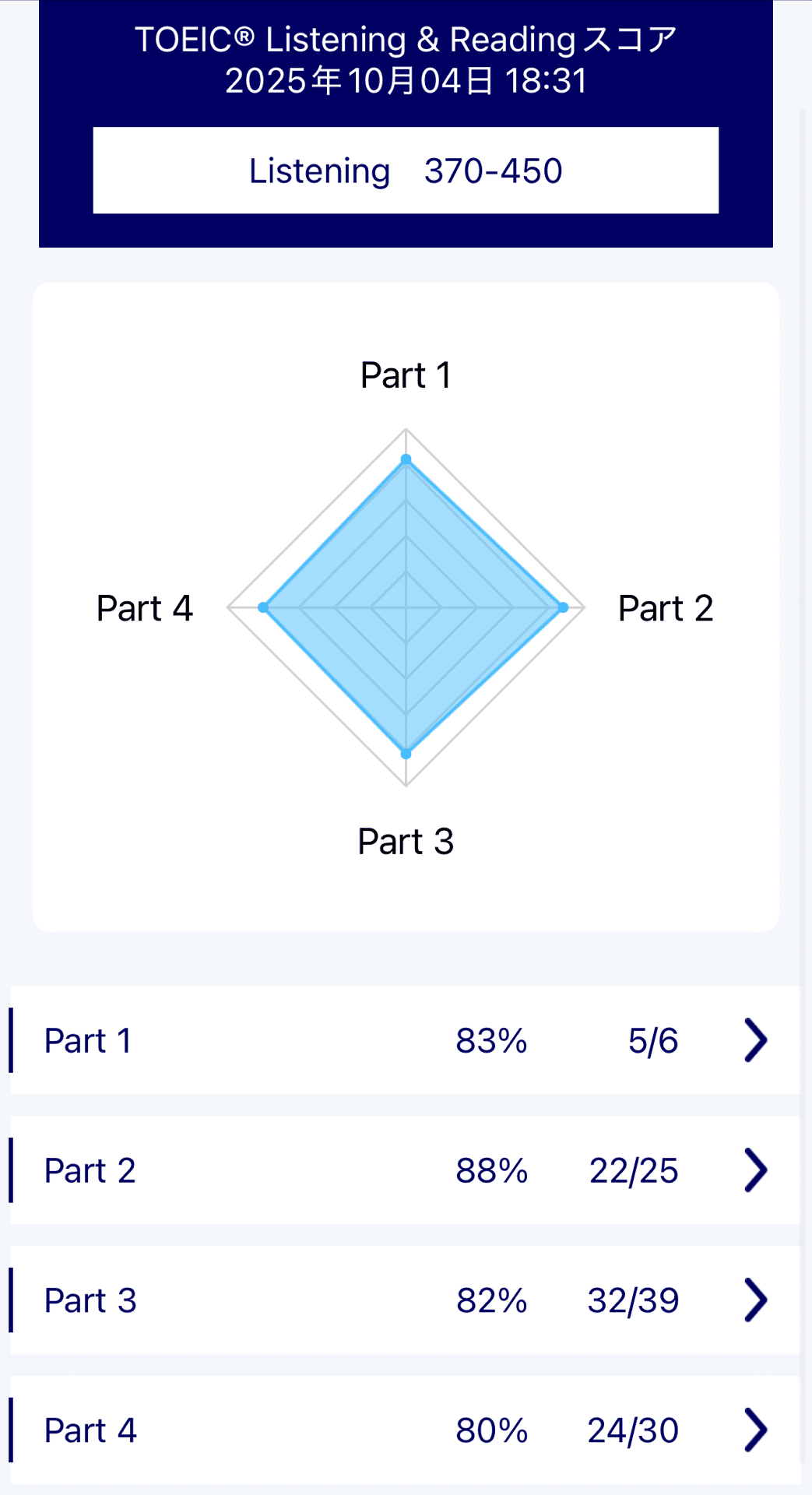This screenshot has height=1495, width=812.
Task: Click the 82% accuracy for Part 3
Action: click(492, 1301)
